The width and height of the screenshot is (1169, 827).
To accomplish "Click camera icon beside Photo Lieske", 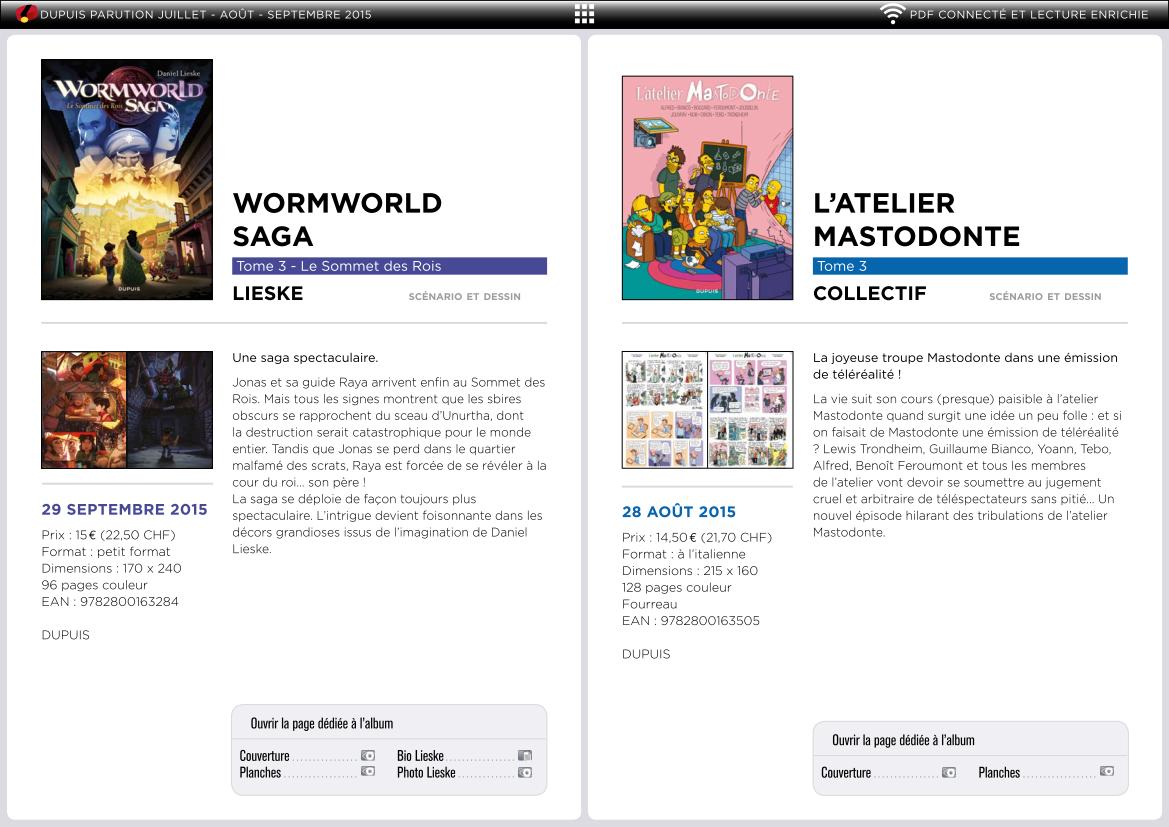I will [x=525, y=772].
